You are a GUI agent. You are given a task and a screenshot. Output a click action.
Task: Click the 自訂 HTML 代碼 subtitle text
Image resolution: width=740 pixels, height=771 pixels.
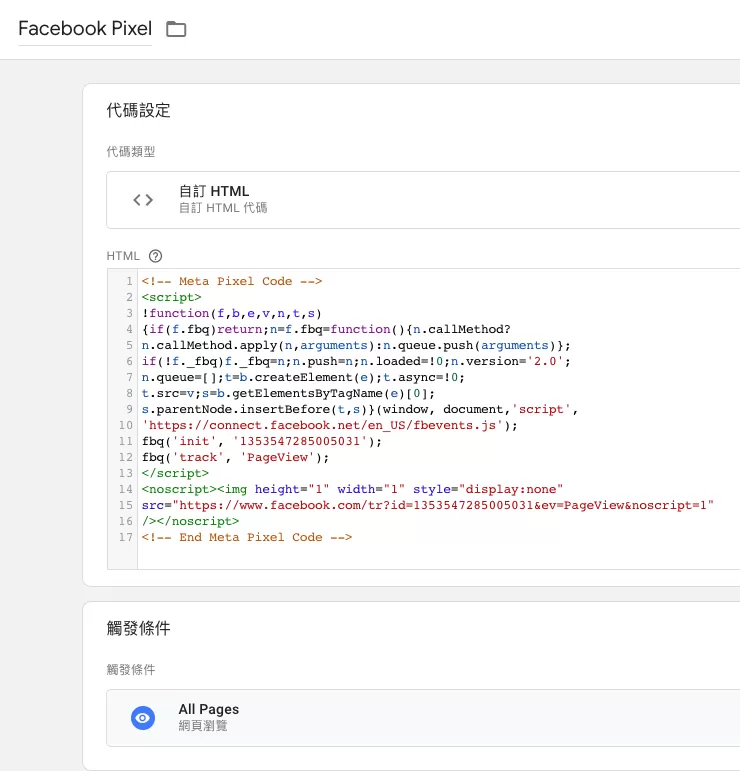click(223, 208)
